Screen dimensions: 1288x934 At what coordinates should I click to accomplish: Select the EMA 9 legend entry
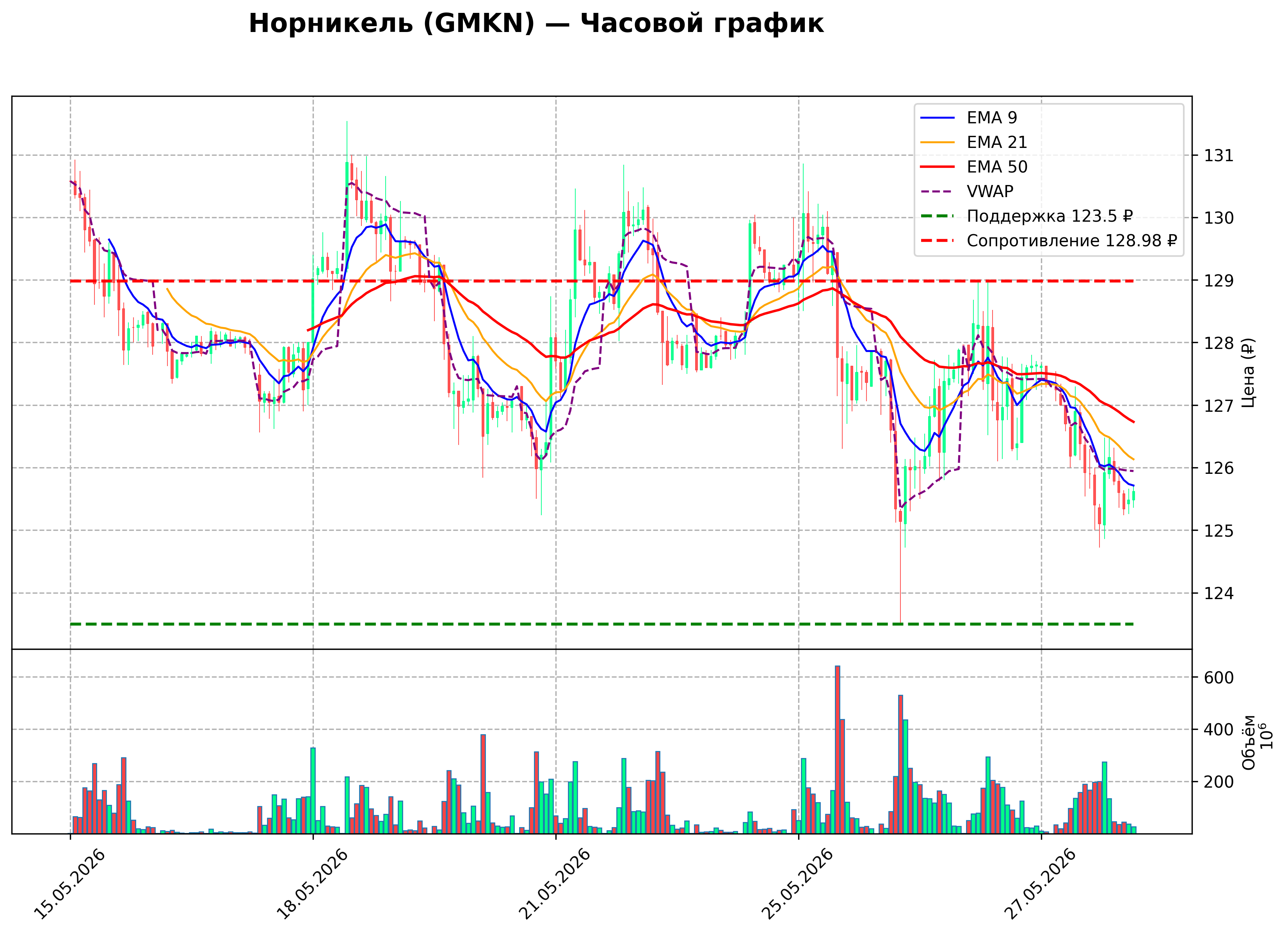(968, 117)
